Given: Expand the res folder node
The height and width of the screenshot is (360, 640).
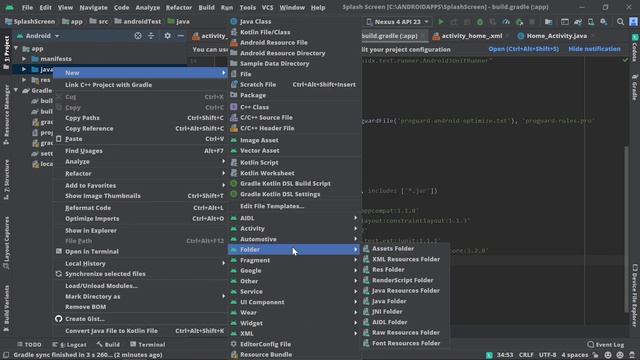Looking at the screenshot, I should point(24,80).
